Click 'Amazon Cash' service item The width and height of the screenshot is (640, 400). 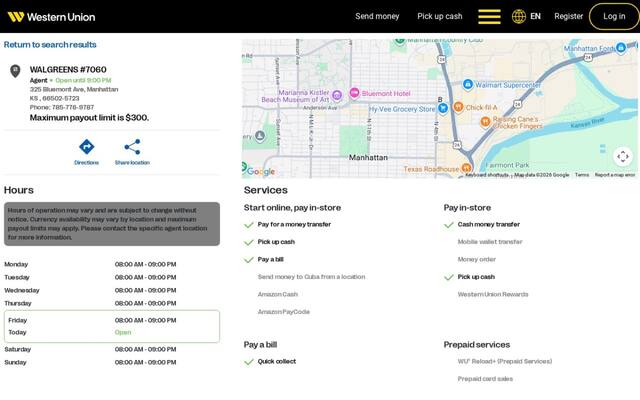click(278, 294)
